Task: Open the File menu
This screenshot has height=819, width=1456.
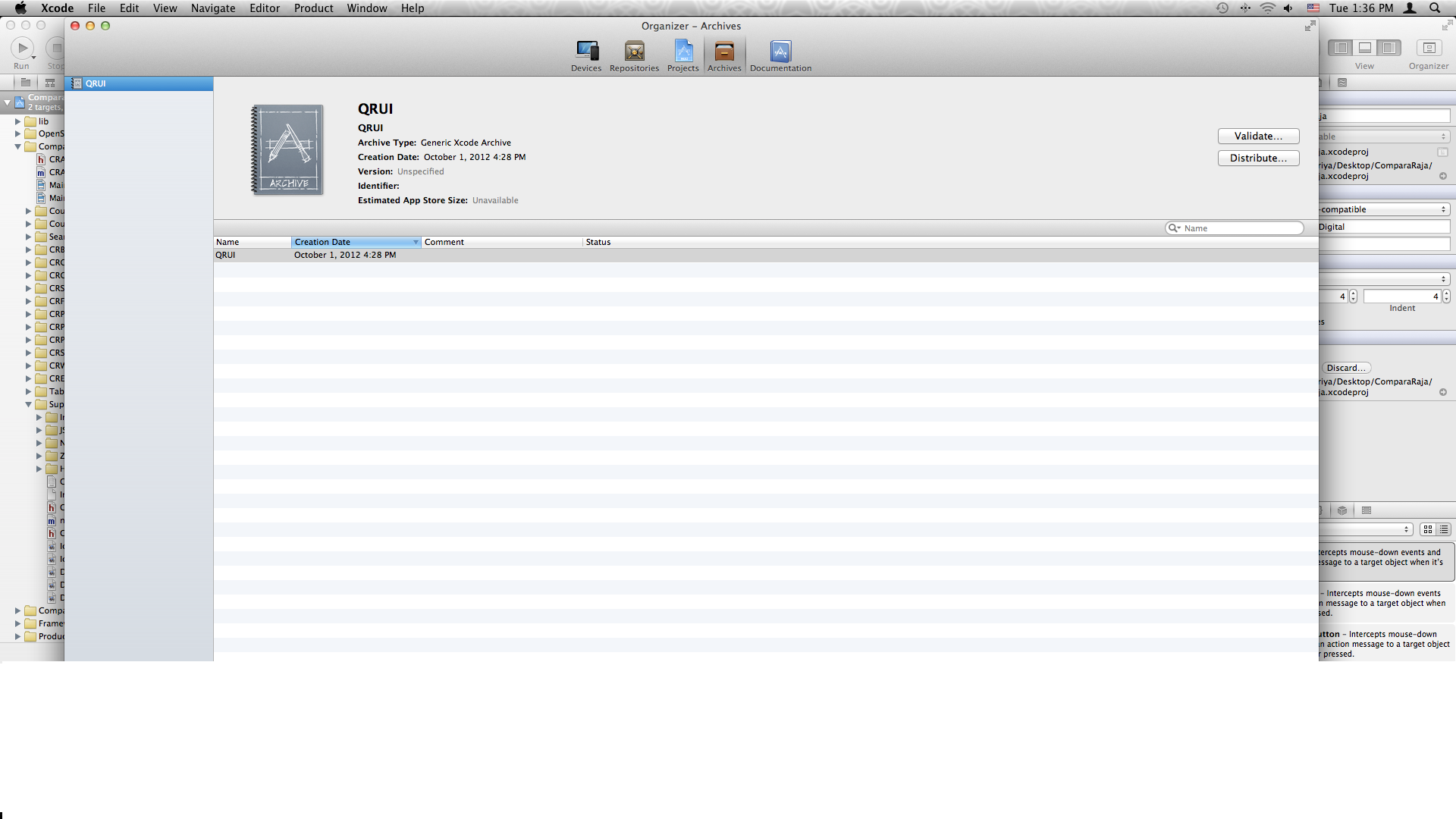Action: tap(96, 8)
